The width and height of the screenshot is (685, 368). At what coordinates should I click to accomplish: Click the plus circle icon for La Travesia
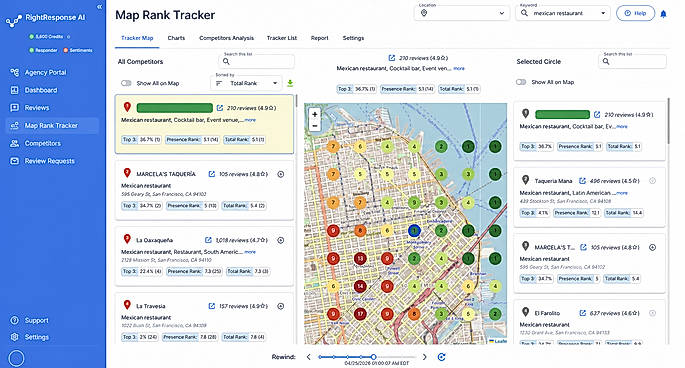point(281,306)
